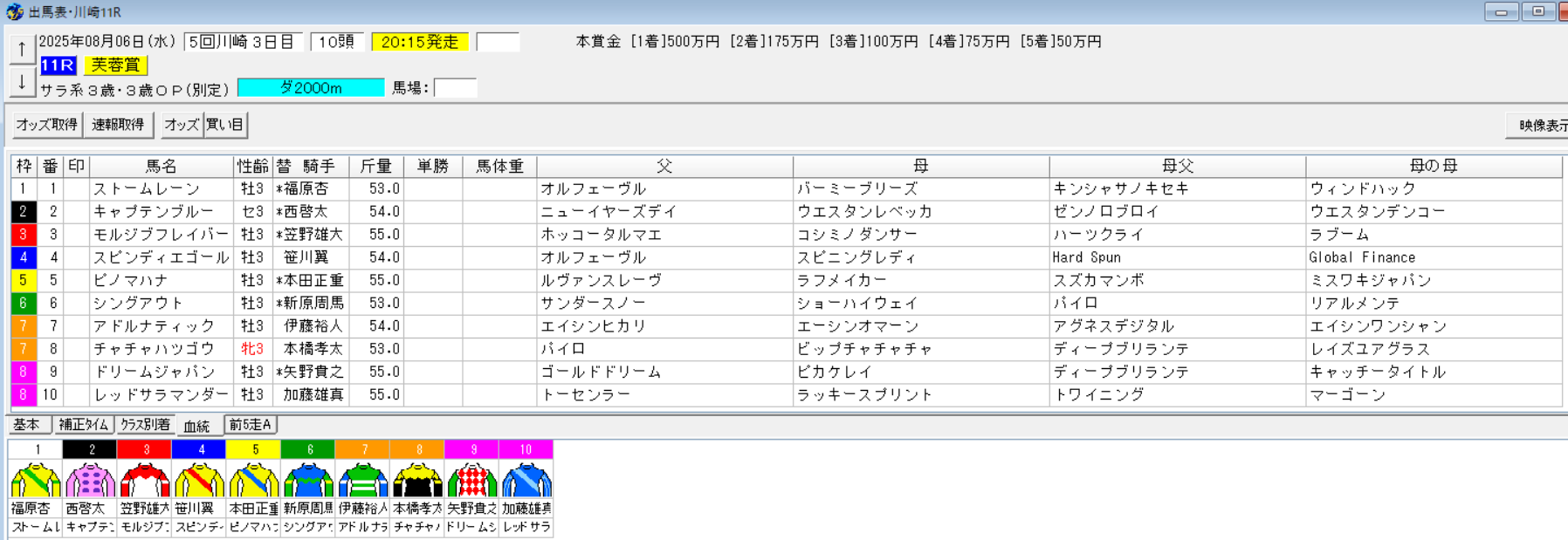Viewport: 1568px width, 540px height.
Task: Click the オッズ取得 button
Action: coord(47,125)
